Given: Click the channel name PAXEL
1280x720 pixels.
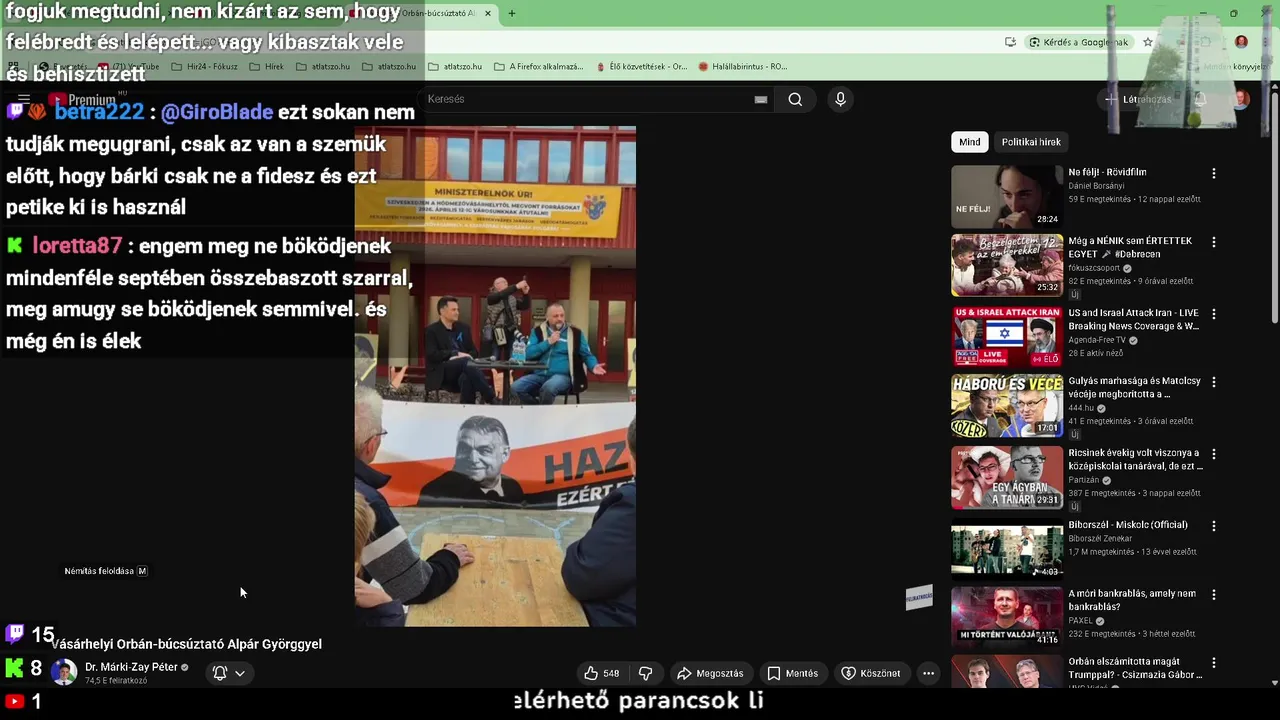Looking at the screenshot, I should coord(1080,620).
